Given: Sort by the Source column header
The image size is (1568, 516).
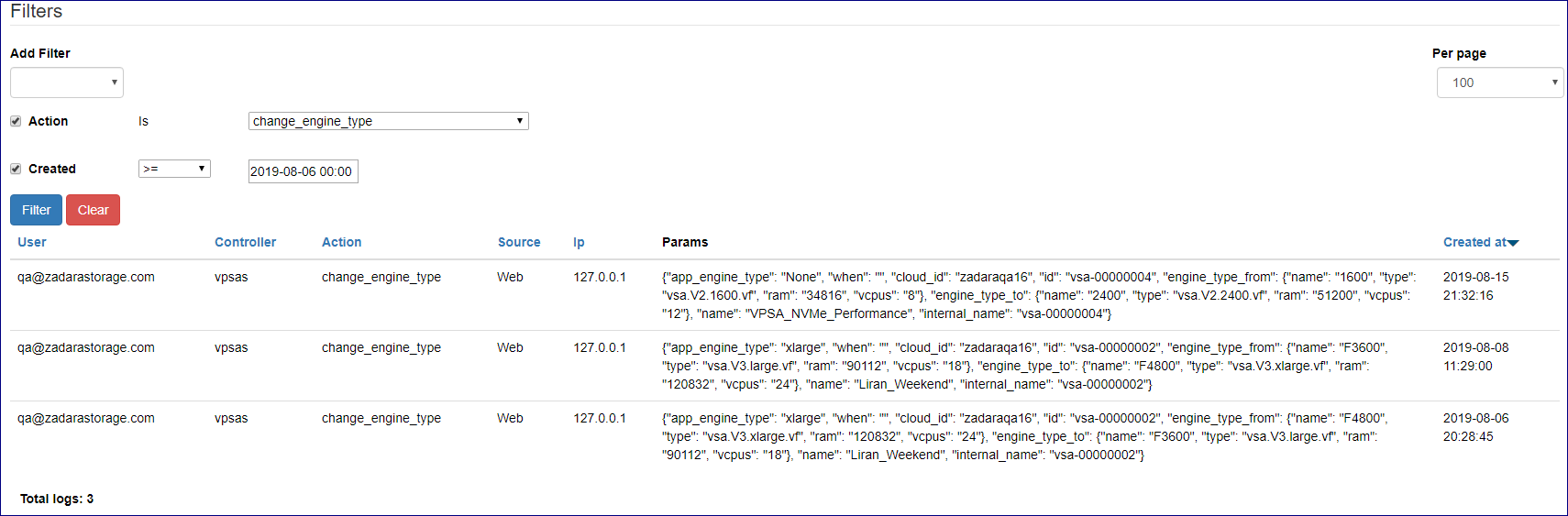Looking at the screenshot, I should (519, 242).
